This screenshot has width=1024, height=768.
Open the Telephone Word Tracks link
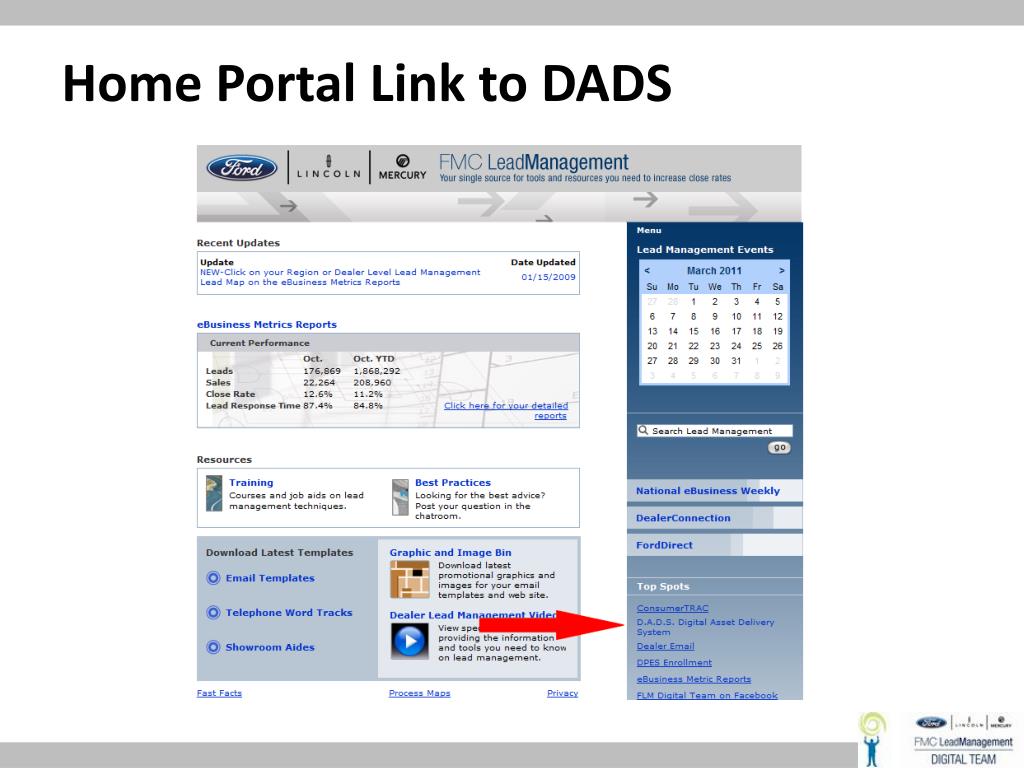click(289, 613)
